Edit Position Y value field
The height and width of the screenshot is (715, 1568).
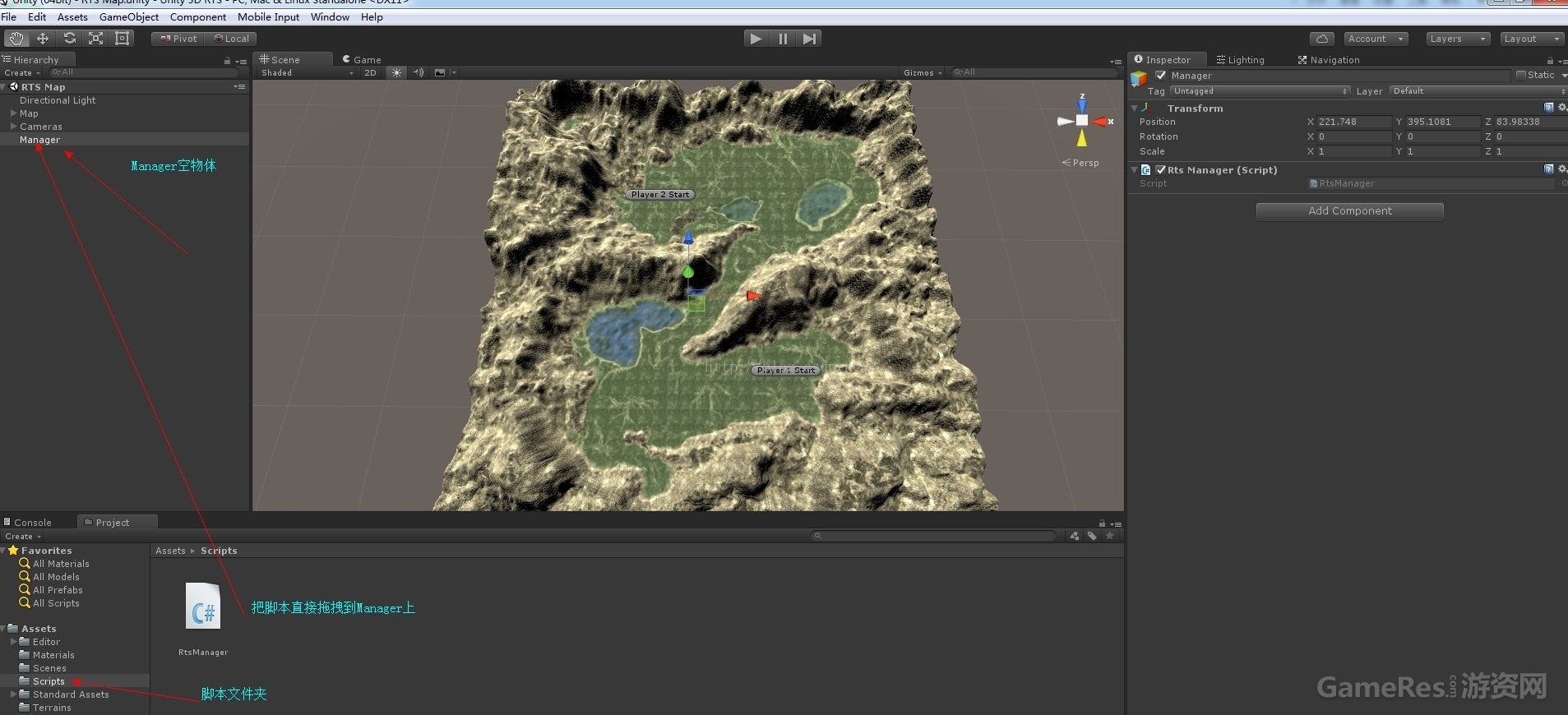pyautogui.click(x=1442, y=122)
